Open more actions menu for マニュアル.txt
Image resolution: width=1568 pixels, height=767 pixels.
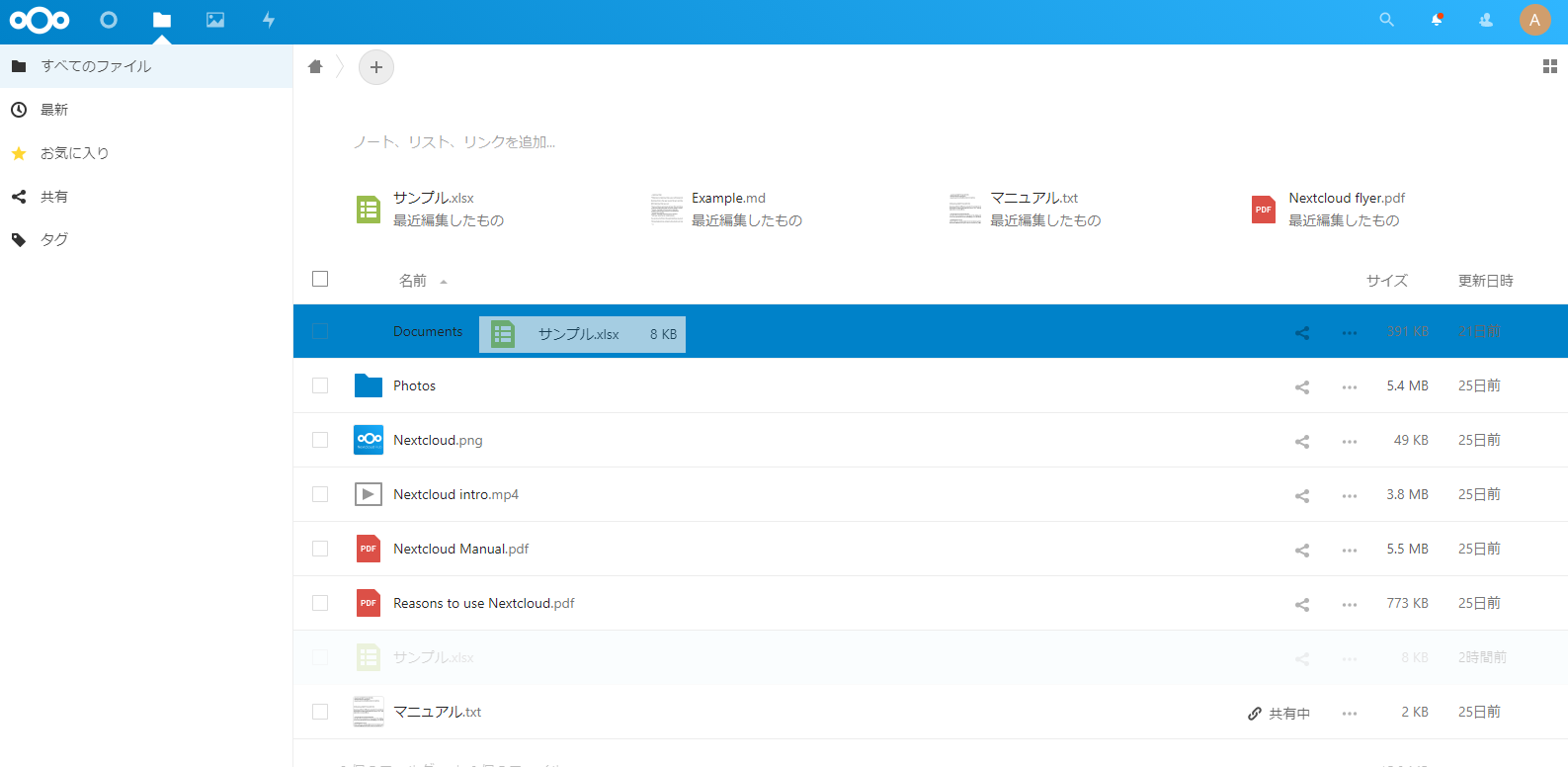(1350, 714)
